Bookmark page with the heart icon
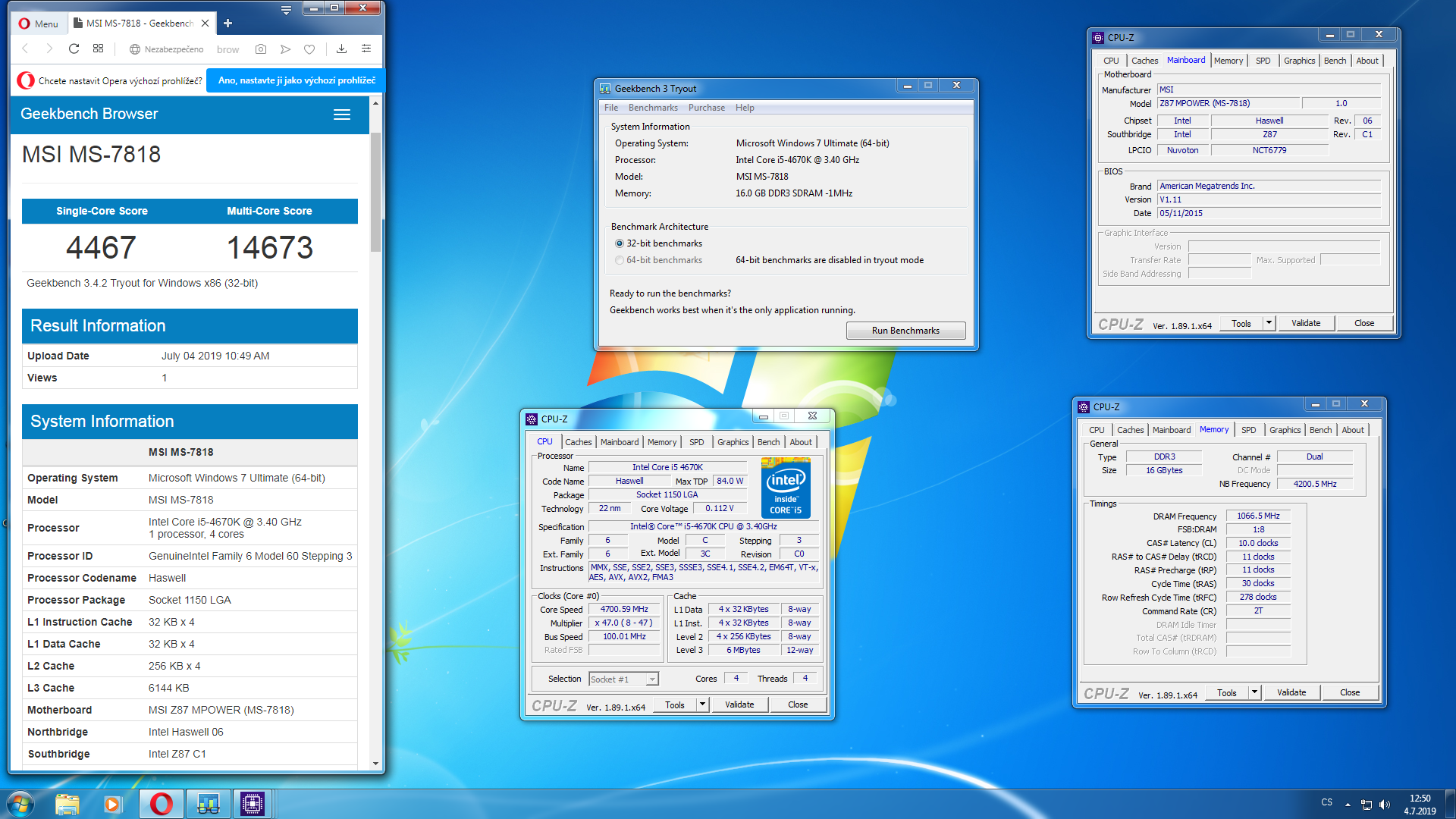The image size is (1456, 819). pyautogui.click(x=309, y=49)
